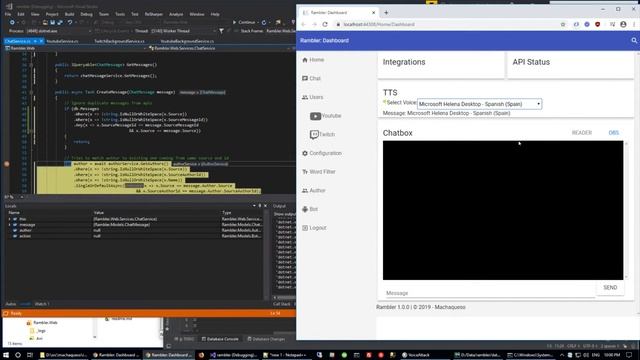
Task: Open the Chat page in the sidebar
Action: click(311, 78)
